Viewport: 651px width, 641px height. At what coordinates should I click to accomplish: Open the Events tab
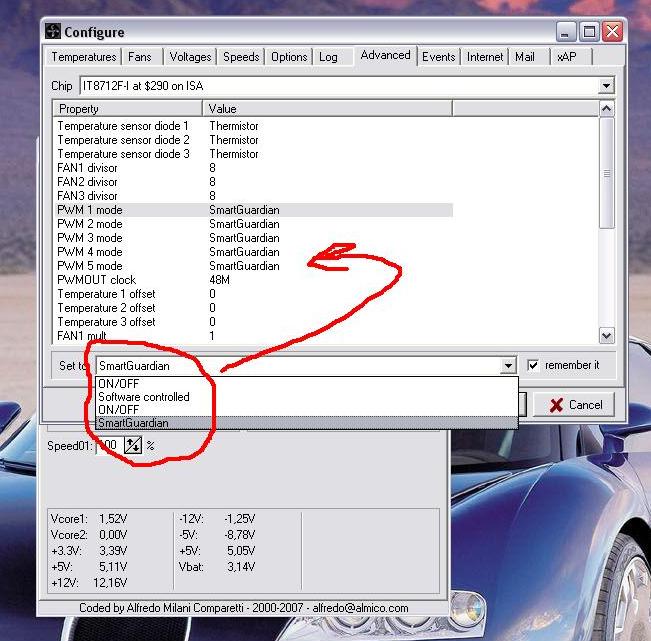tap(438, 56)
